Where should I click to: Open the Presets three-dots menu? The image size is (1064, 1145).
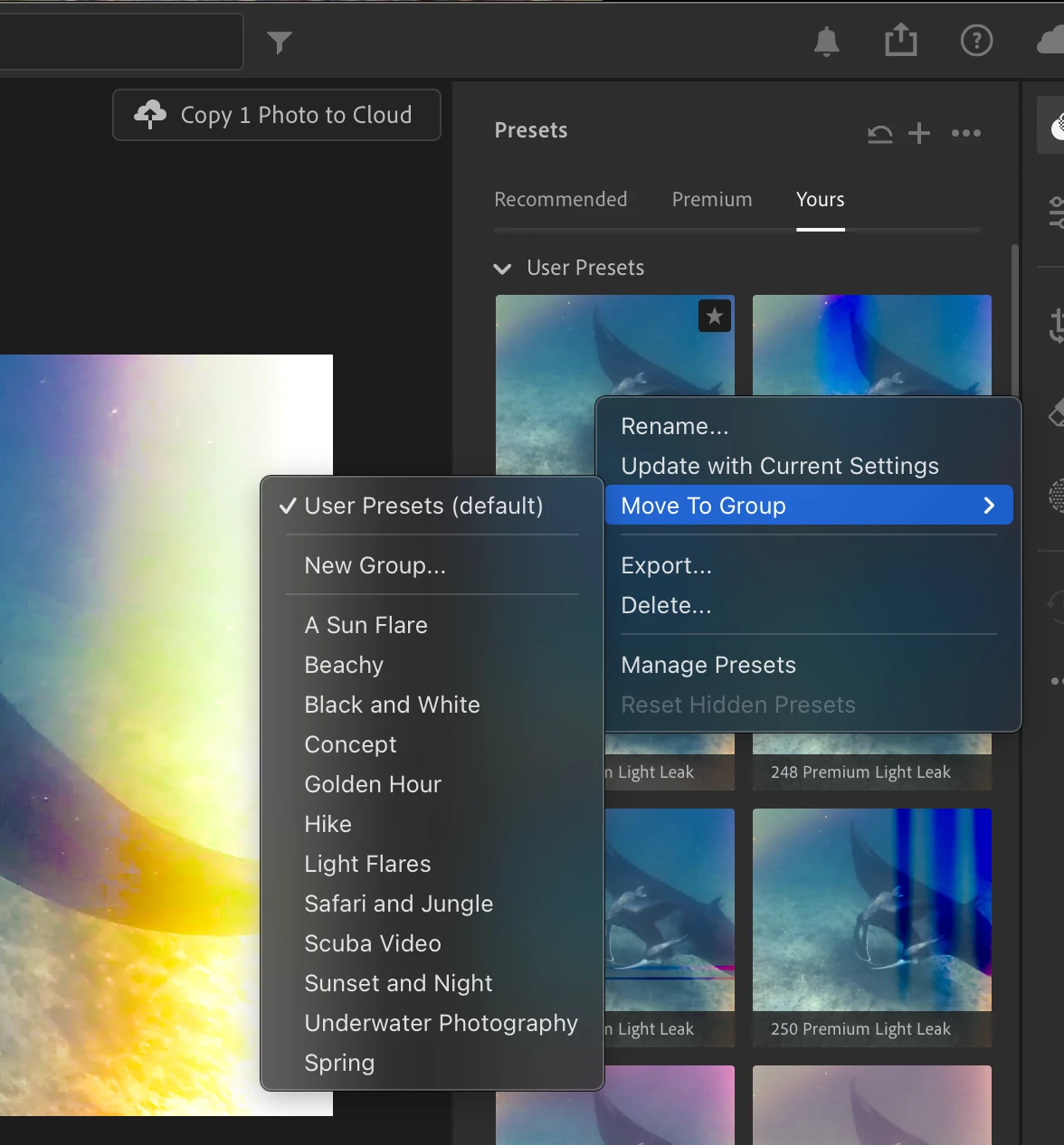[966, 133]
